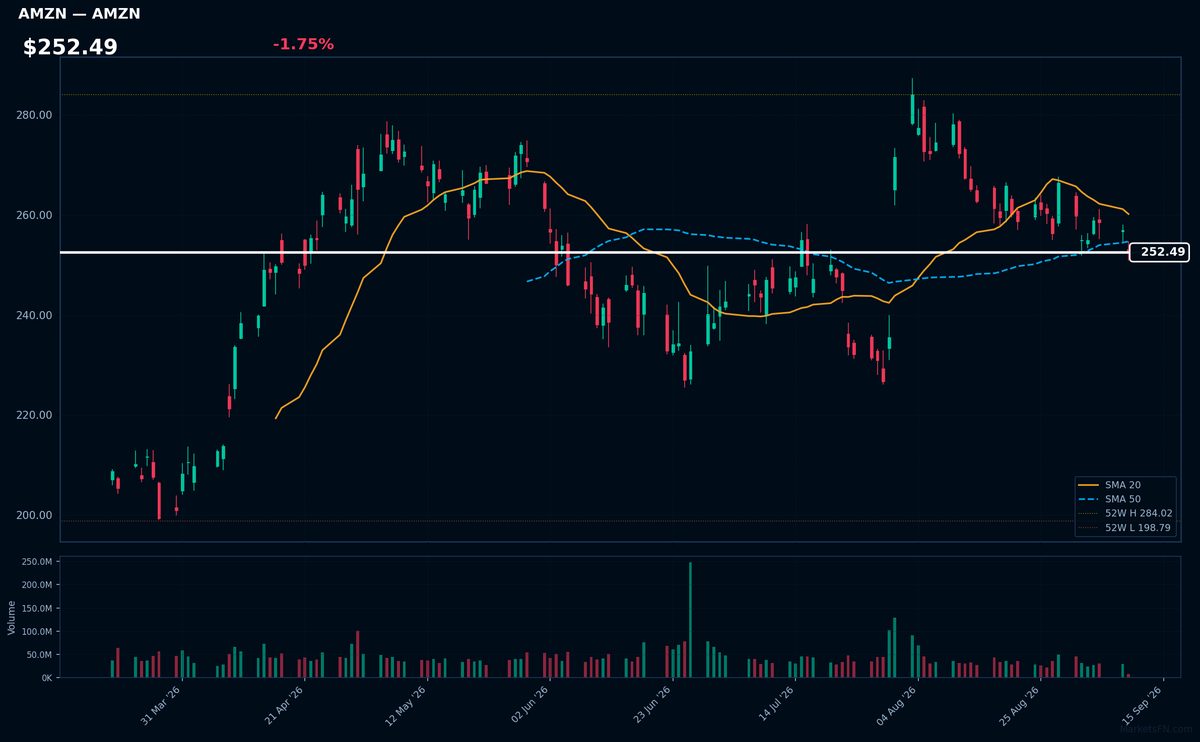
Task: Click the 200.0M volume axis label
Action: [x=36, y=585]
